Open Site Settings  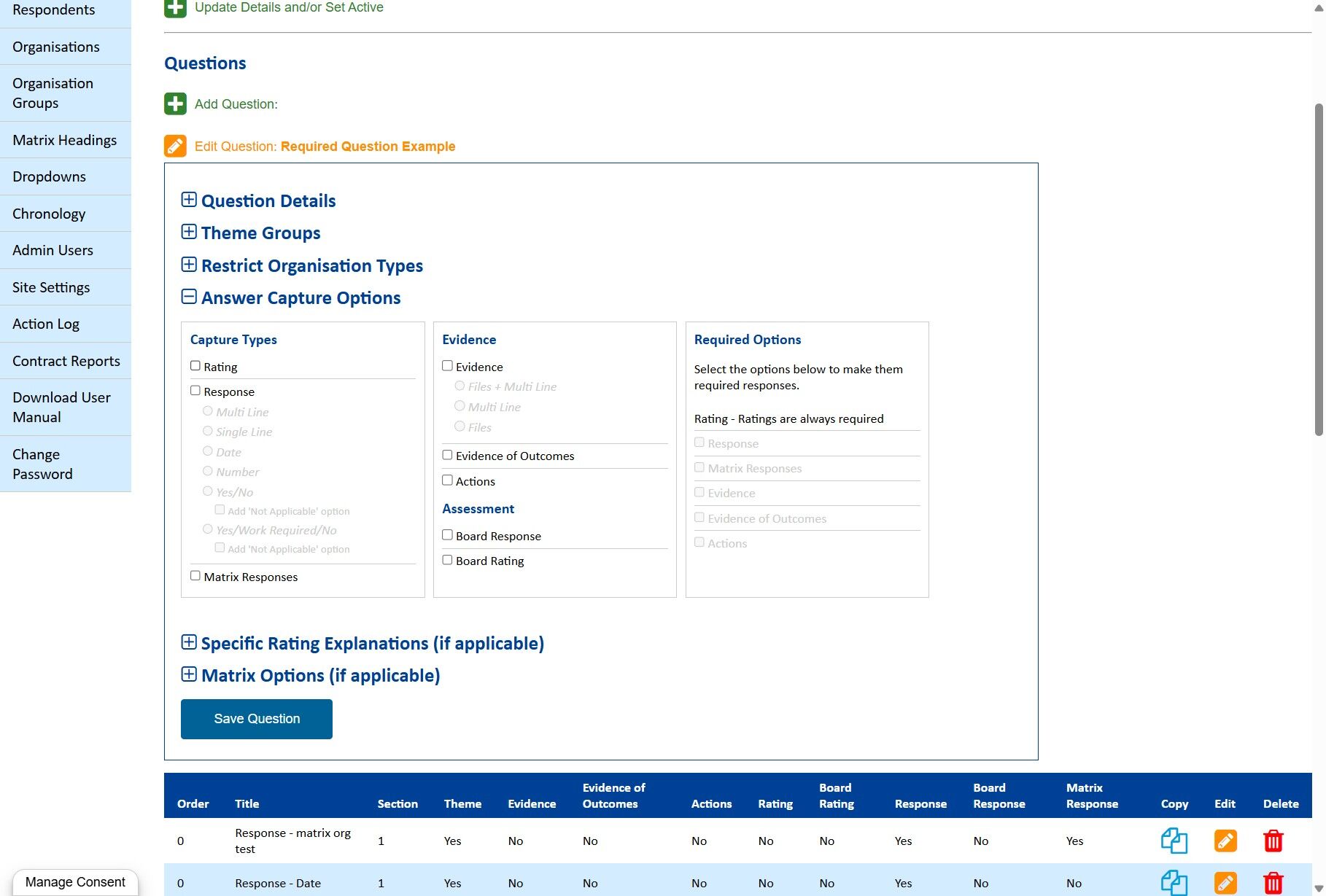[x=66, y=287]
